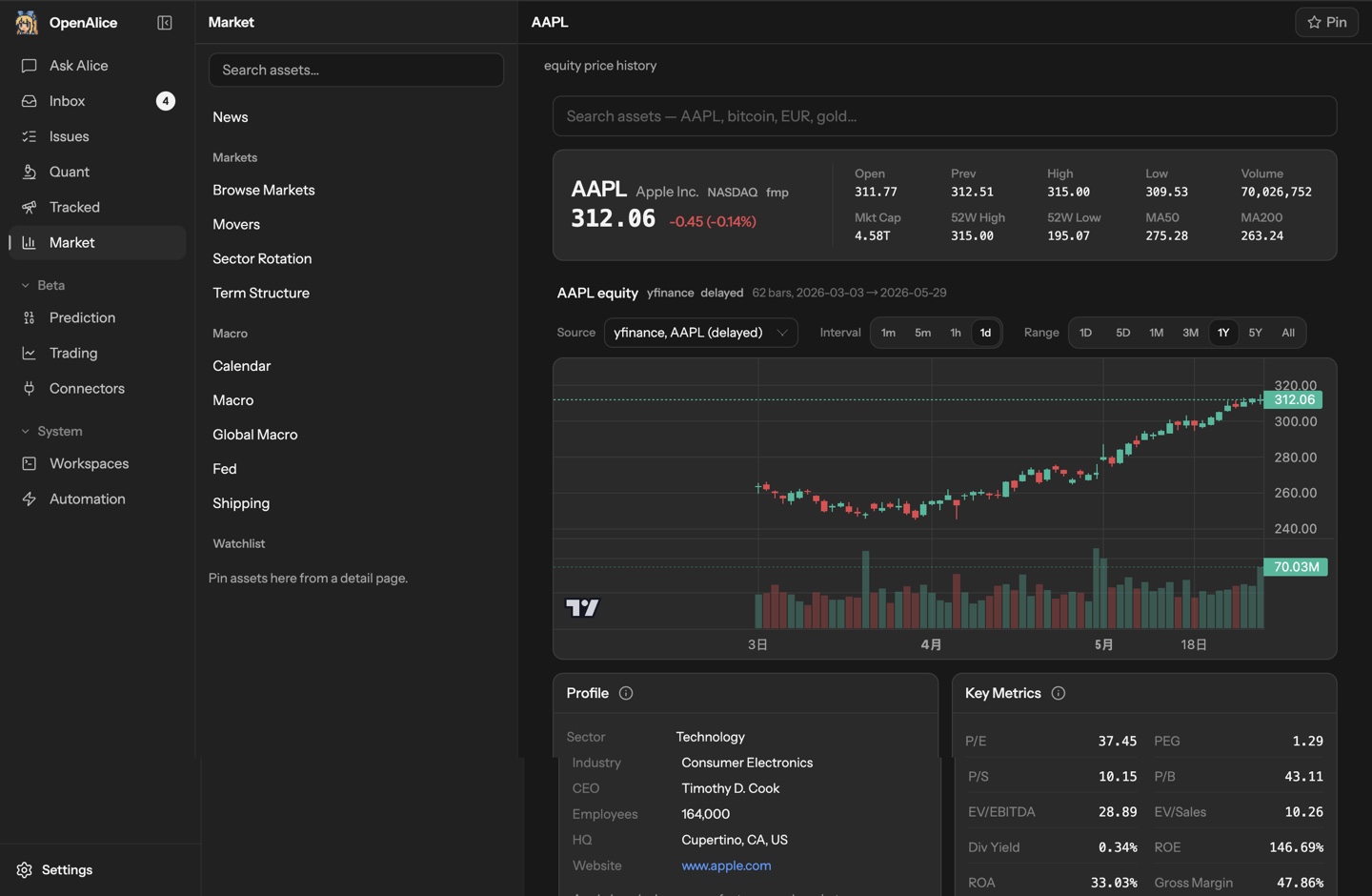Viewport: 1372px width, 896px height.
Task: Click the AAPL ticker heading in quote card
Action: pyautogui.click(x=598, y=189)
